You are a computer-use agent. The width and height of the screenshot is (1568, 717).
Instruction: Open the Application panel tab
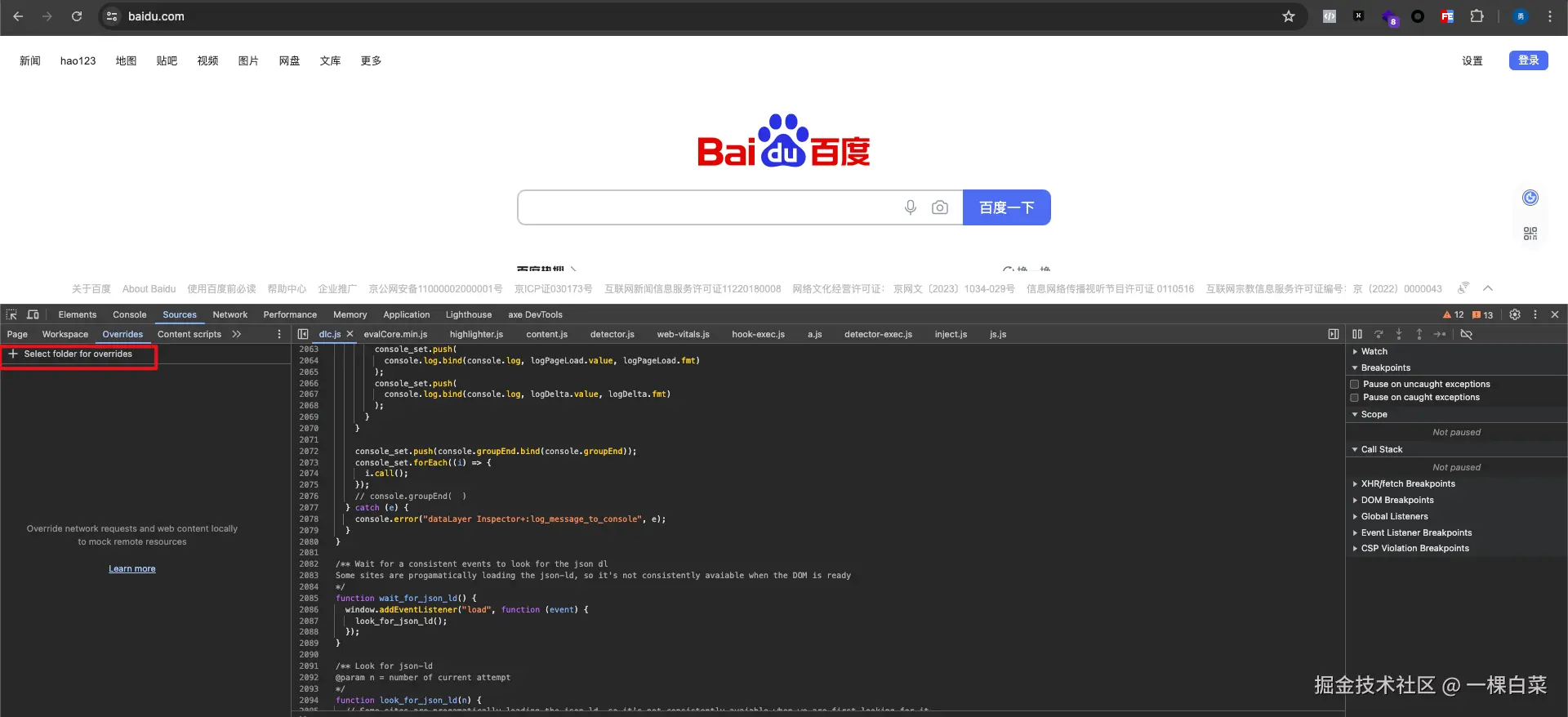tap(407, 314)
